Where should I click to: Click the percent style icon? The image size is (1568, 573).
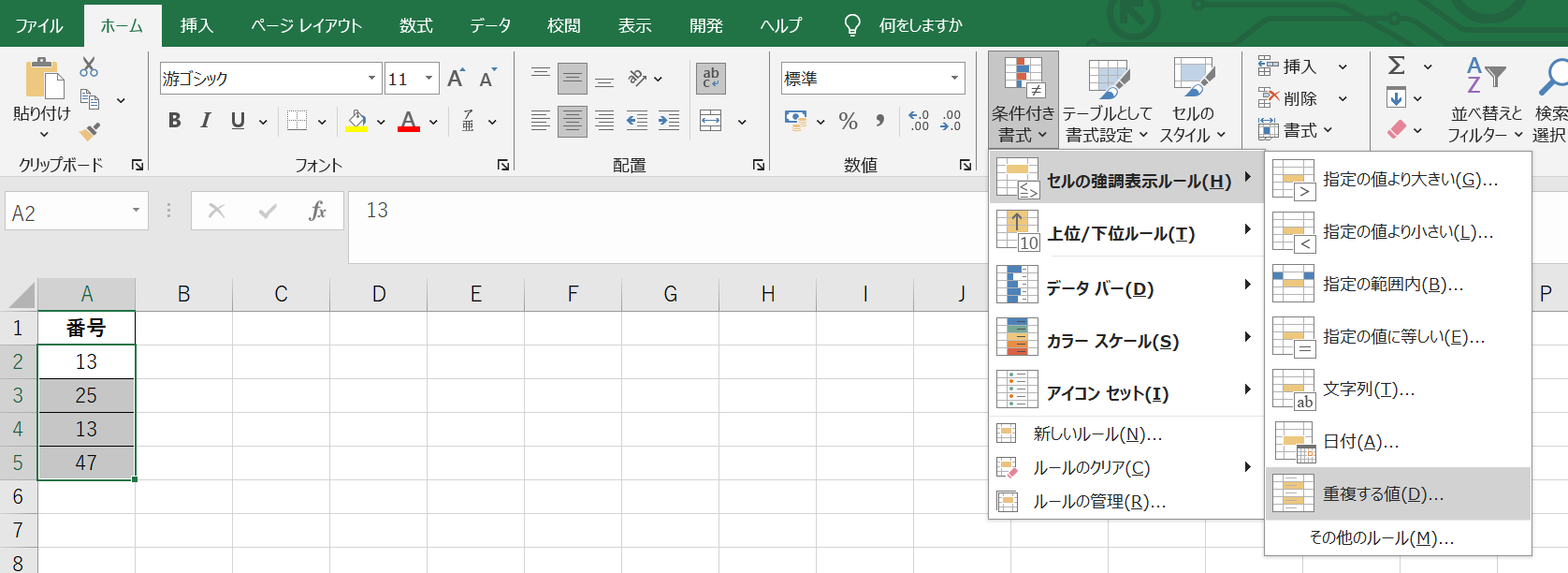848,121
